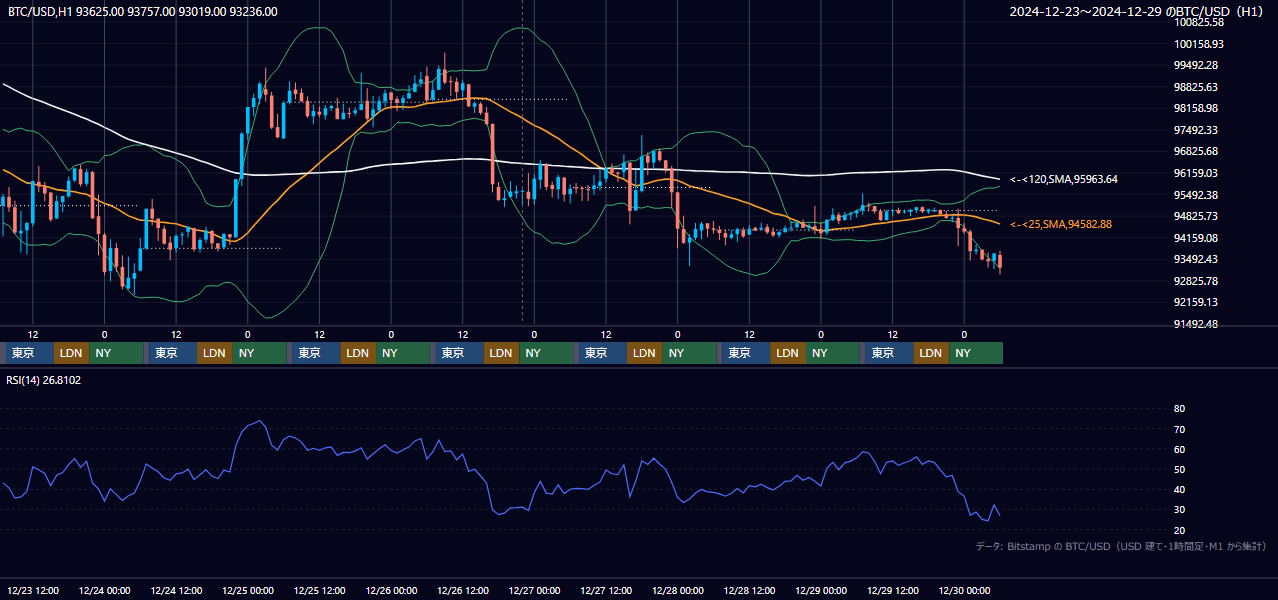The width and height of the screenshot is (1278, 600).
Task: Select the 12/29 00:00 date label
Action: 822,591
